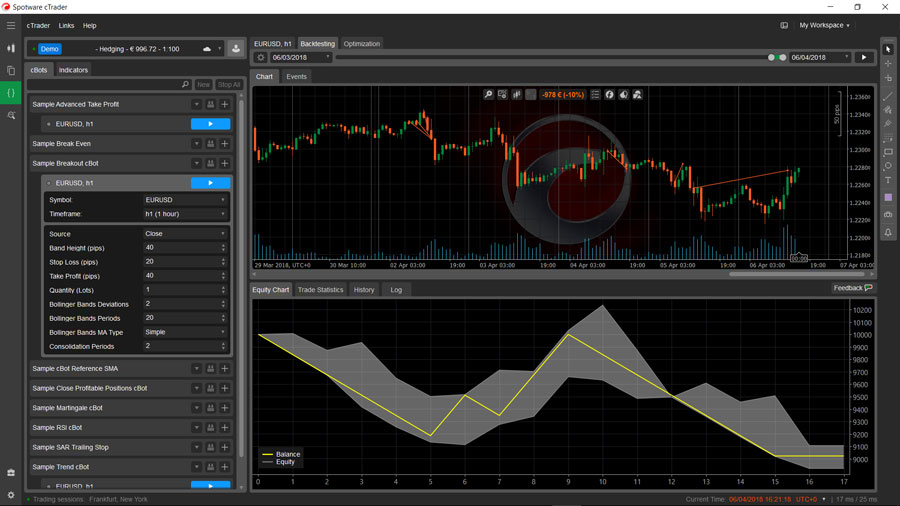Expand the Sample Advanced Take Profit options arrow
Image resolution: width=900 pixels, height=506 pixels.
click(x=196, y=104)
